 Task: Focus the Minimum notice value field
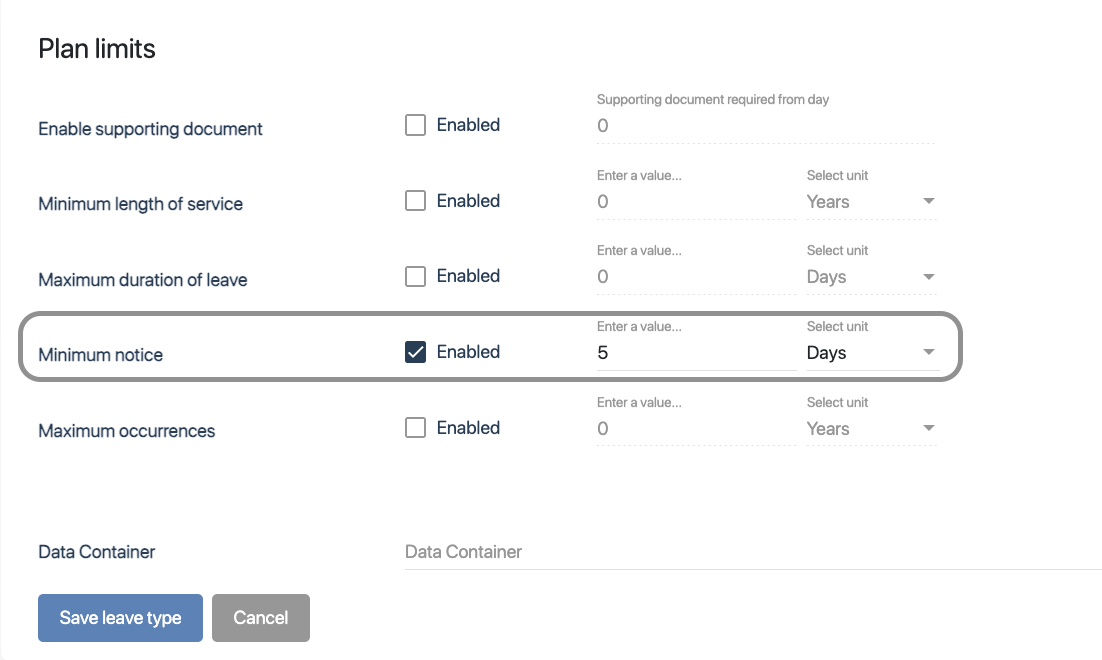pyautogui.click(x=696, y=353)
